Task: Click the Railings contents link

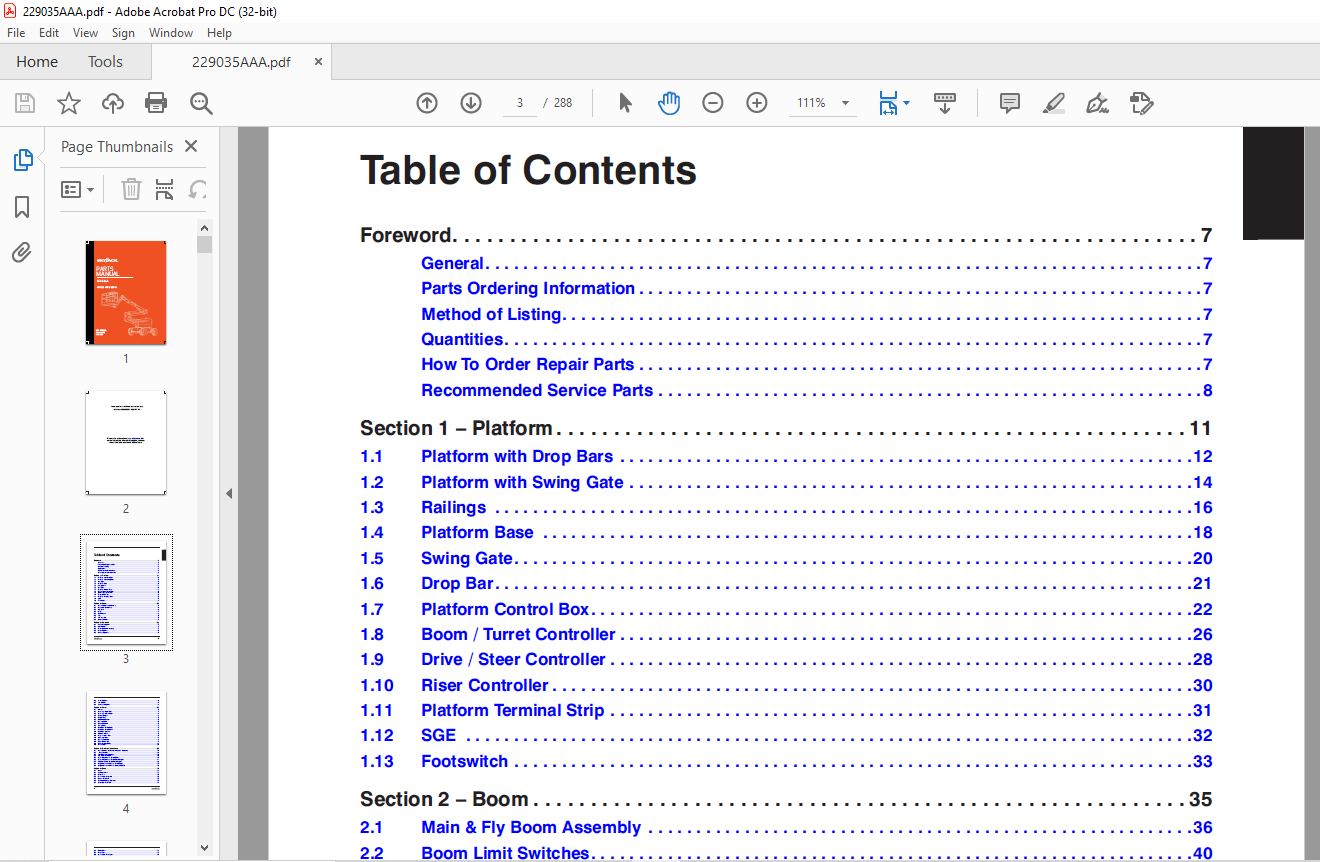Action: click(454, 508)
